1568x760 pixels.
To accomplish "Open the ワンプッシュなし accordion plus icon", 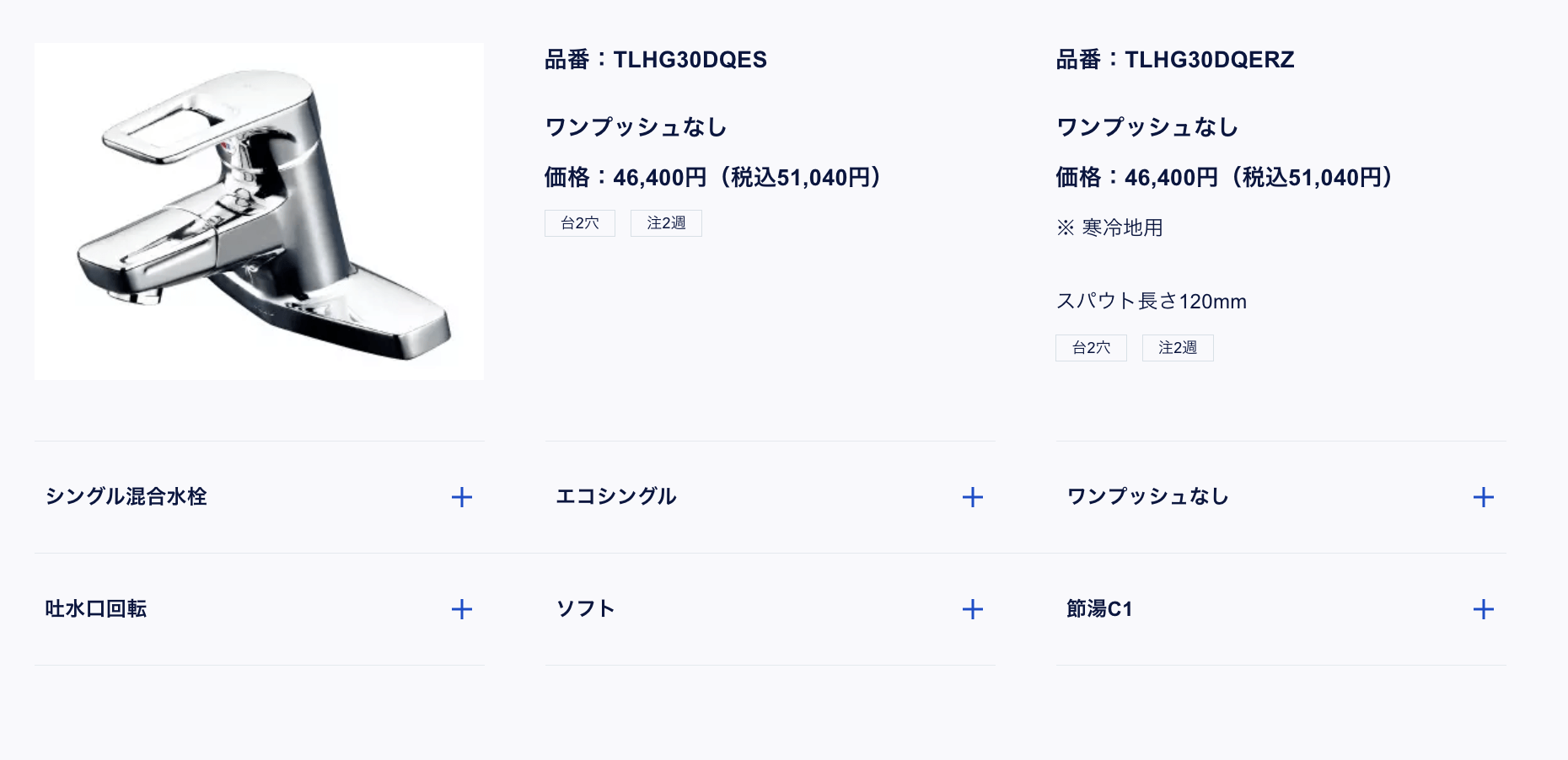I will click(x=1484, y=497).
